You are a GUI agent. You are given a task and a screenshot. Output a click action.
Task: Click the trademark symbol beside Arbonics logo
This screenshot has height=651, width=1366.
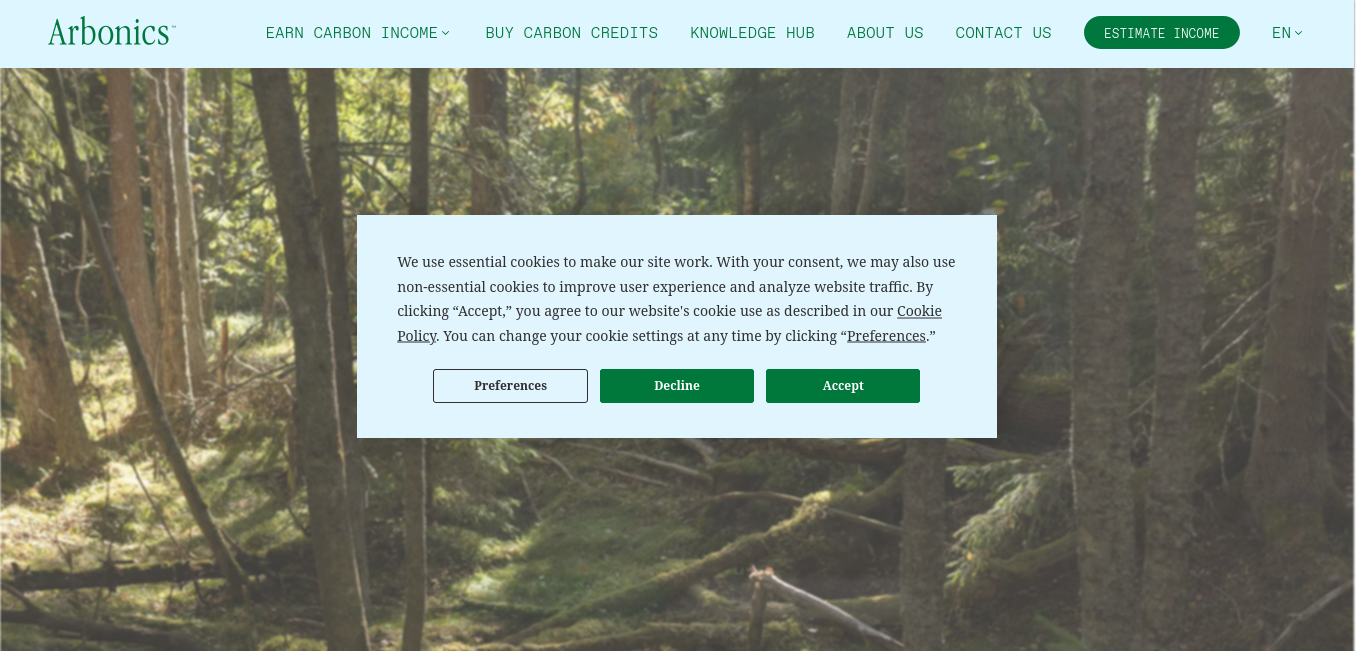(x=173, y=26)
